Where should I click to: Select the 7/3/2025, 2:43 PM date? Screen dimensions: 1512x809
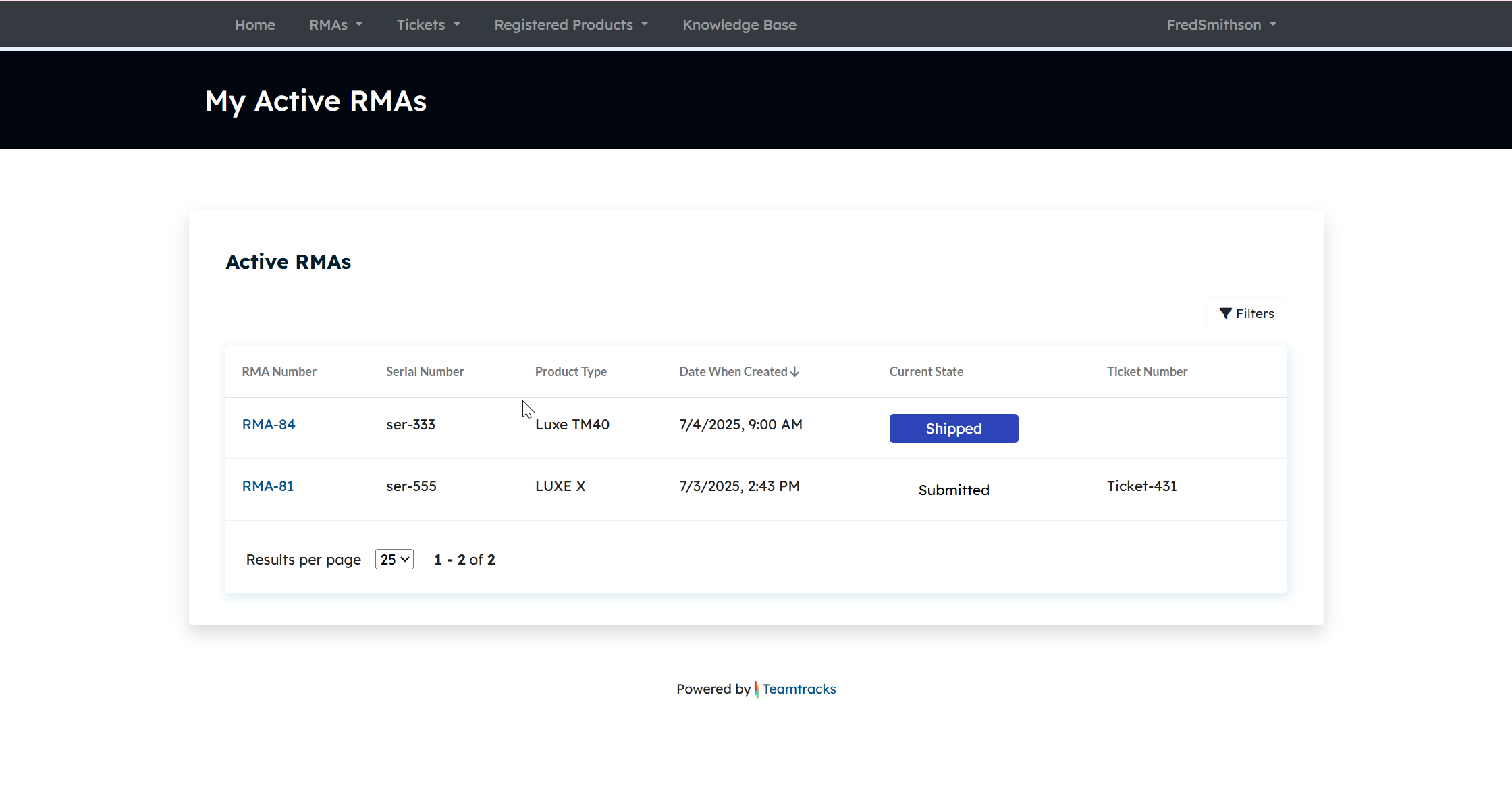[x=739, y=486]
